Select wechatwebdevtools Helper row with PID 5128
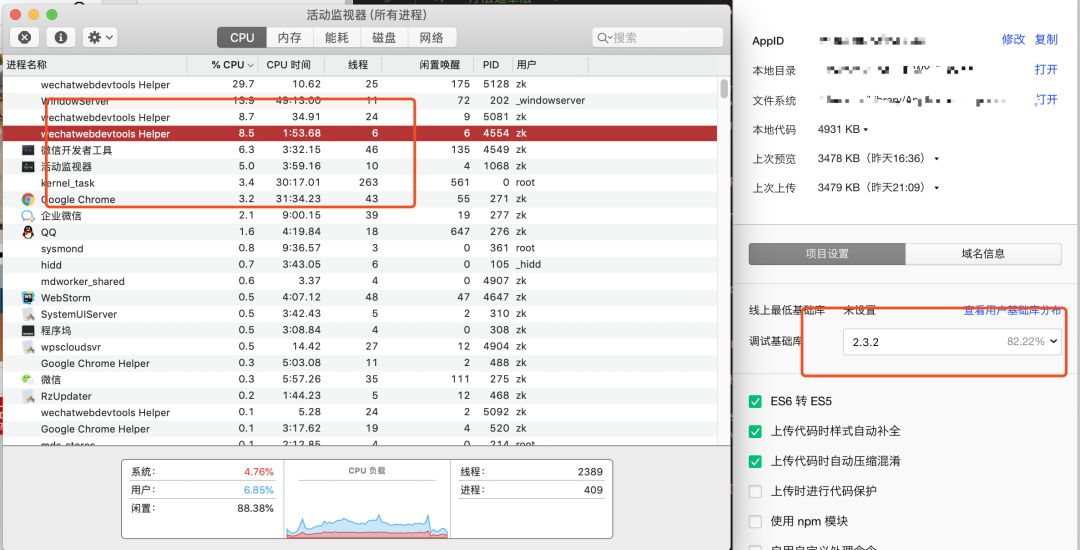 [360, 85]
